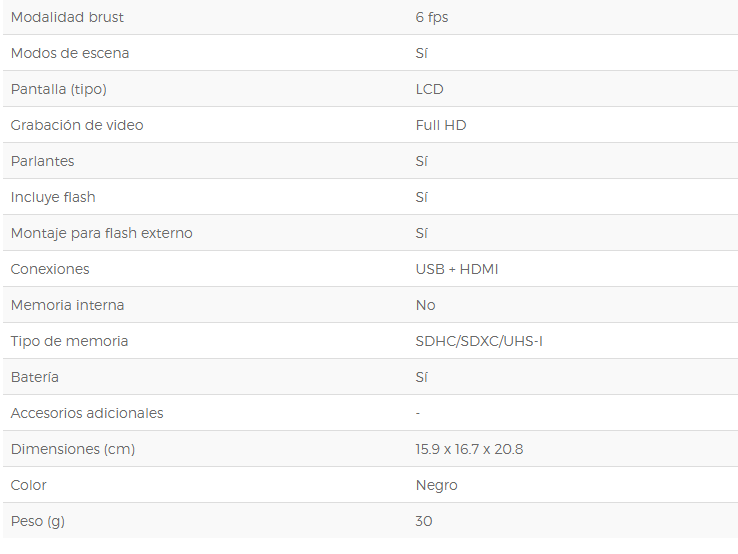The height and width of the screenshot is (554, 738).
Task: Click Montaje para flash externo label
Action: [101, 233]
